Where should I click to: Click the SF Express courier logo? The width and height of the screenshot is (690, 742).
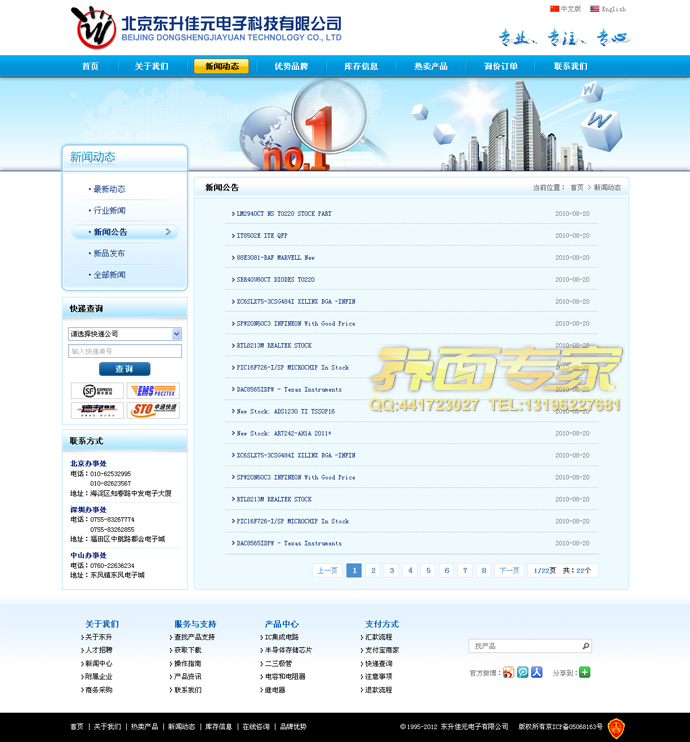pos(97,391)
